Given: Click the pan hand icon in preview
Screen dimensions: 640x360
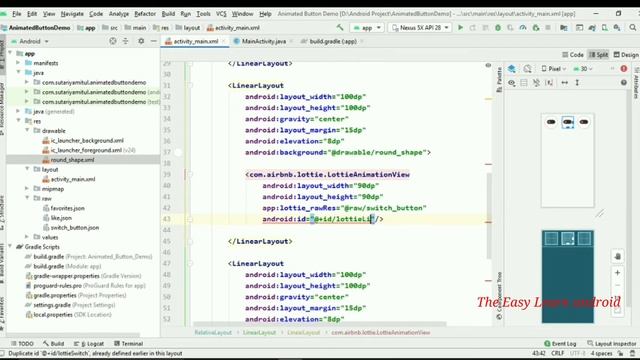Looking at the screenshot, I should tap(617, 256).
